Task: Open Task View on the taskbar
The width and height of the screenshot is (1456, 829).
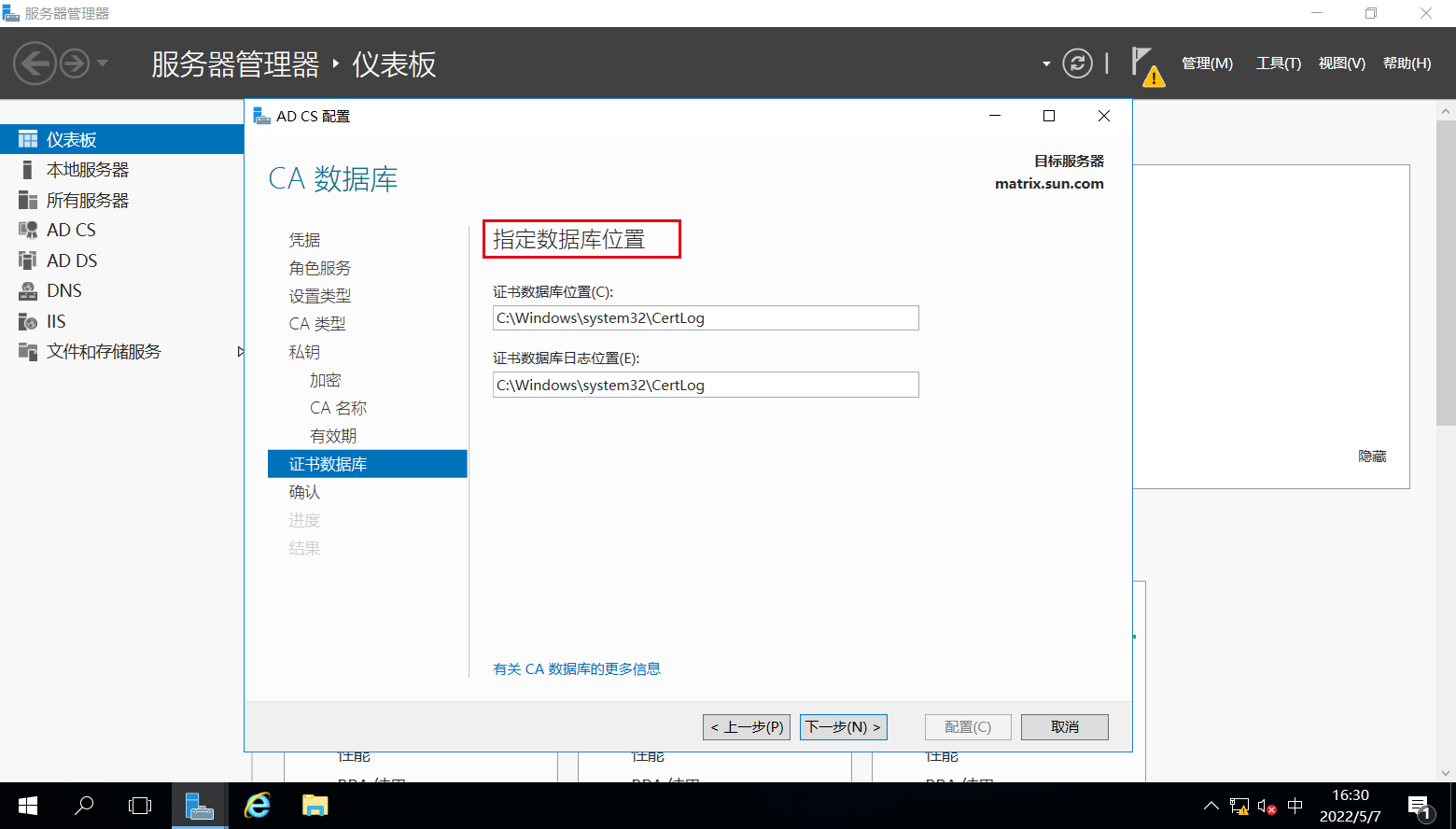Action: [140, 806]
